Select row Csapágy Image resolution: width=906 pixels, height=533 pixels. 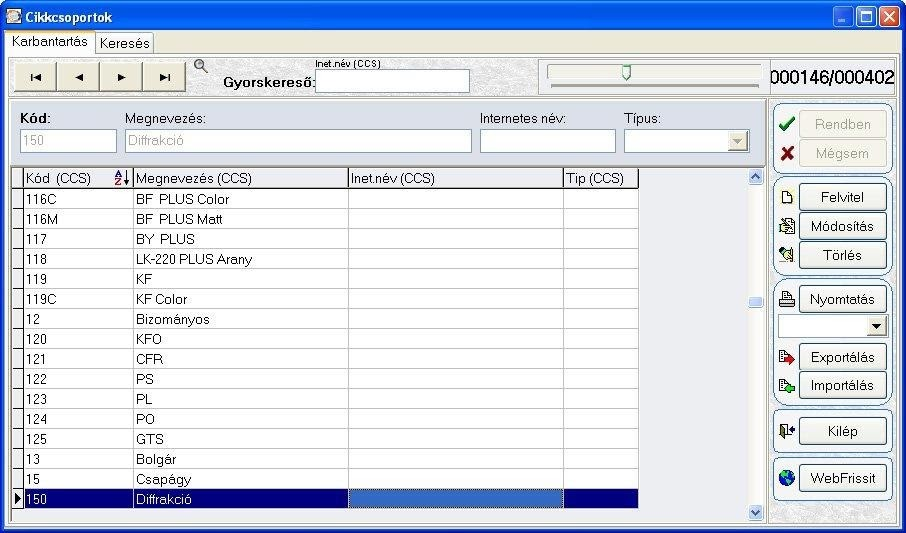point(331,479)
